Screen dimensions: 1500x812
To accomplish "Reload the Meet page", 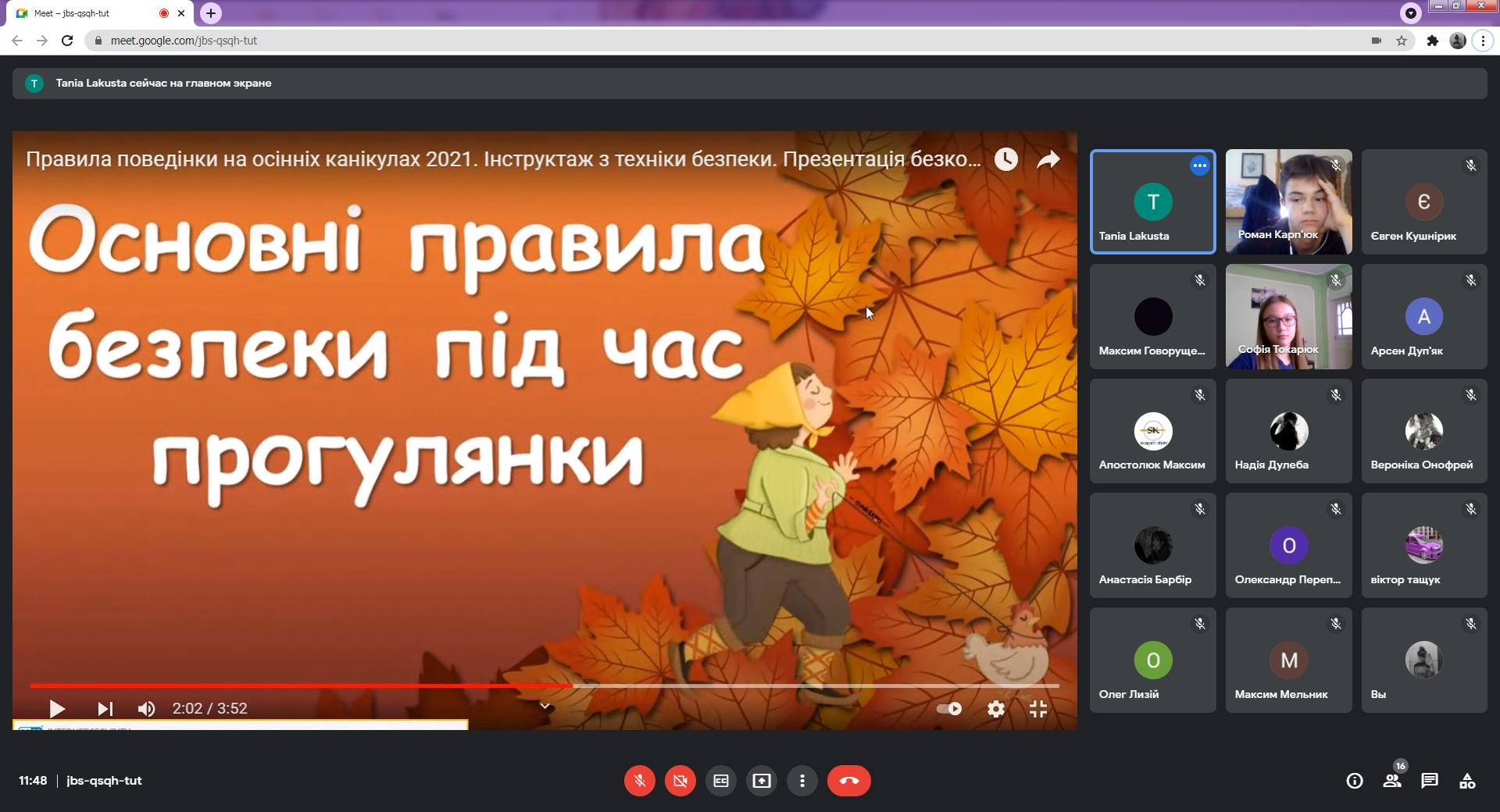I will [x=67, y=41].
